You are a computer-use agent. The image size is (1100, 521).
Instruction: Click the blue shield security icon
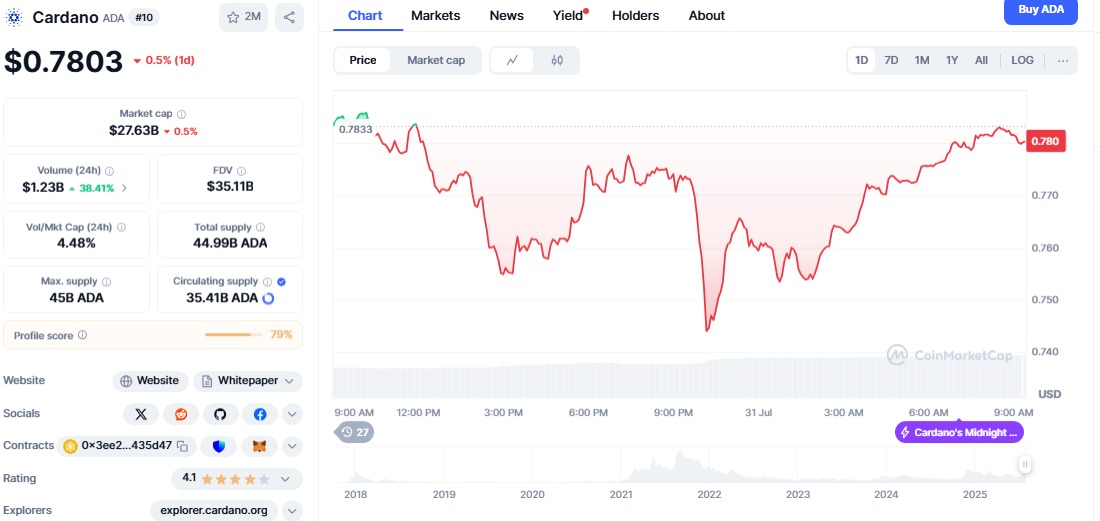click(x=219, y=446)
